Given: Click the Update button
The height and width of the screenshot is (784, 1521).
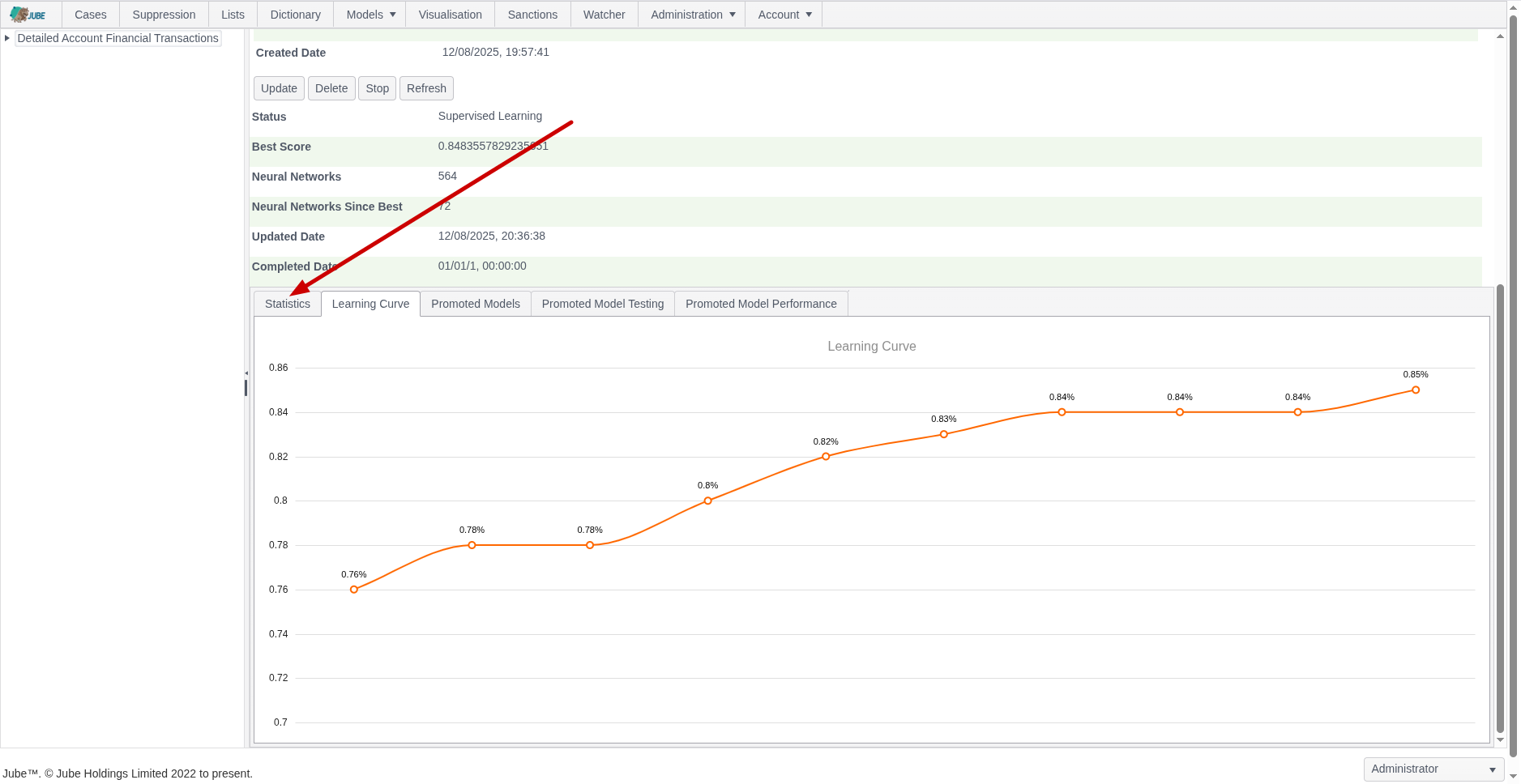Looking at the screenshot, I should (279, 88).
